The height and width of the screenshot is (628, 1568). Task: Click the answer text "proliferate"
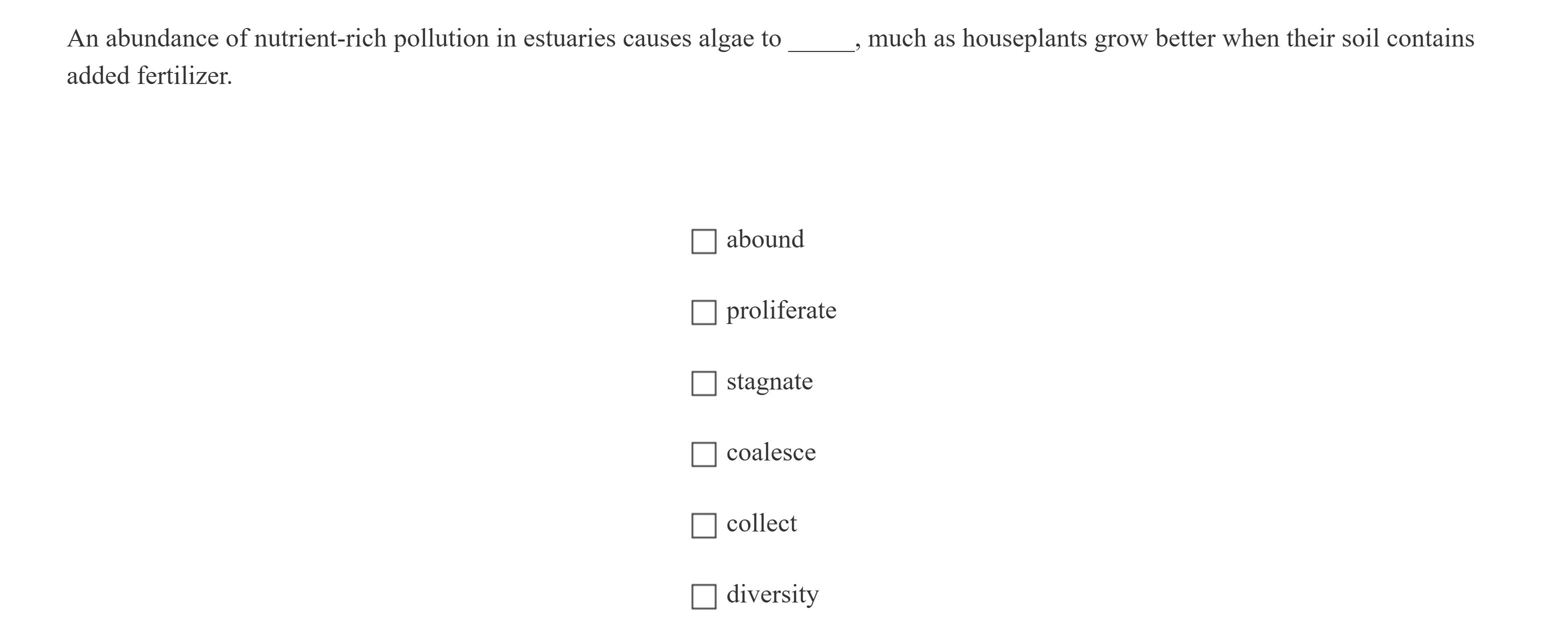(x=781, y=310)
